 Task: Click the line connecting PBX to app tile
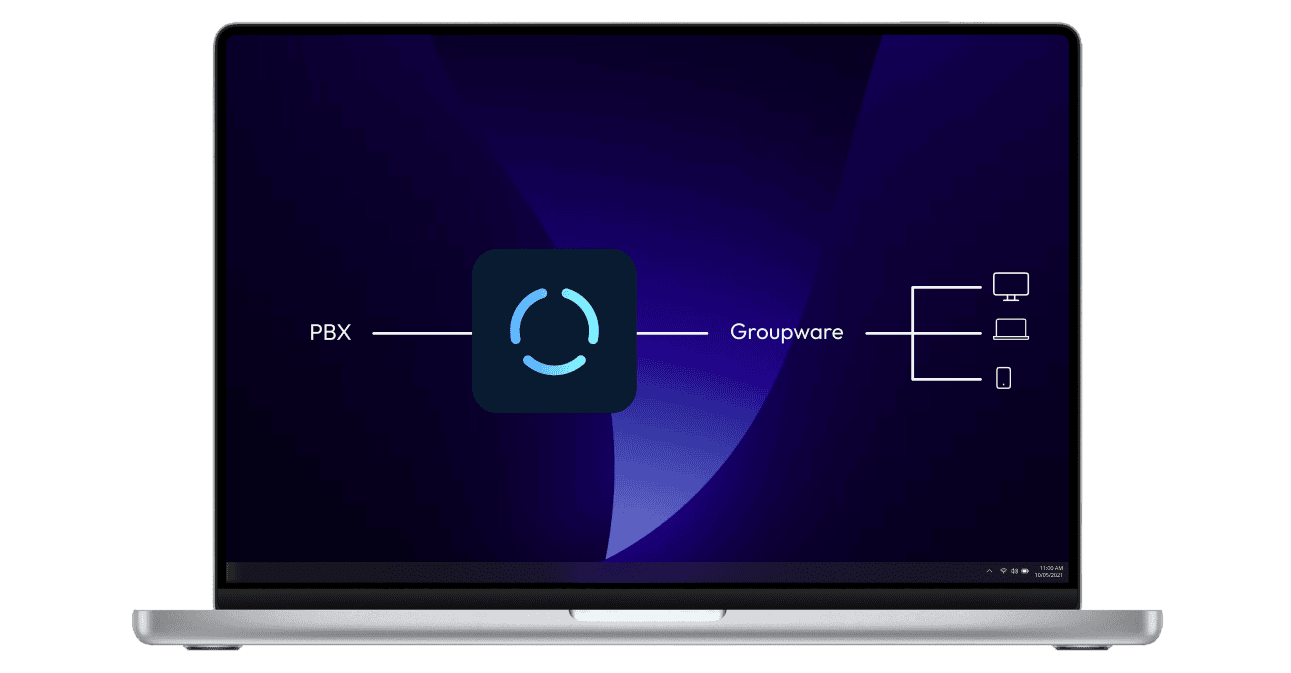(421, 333)
